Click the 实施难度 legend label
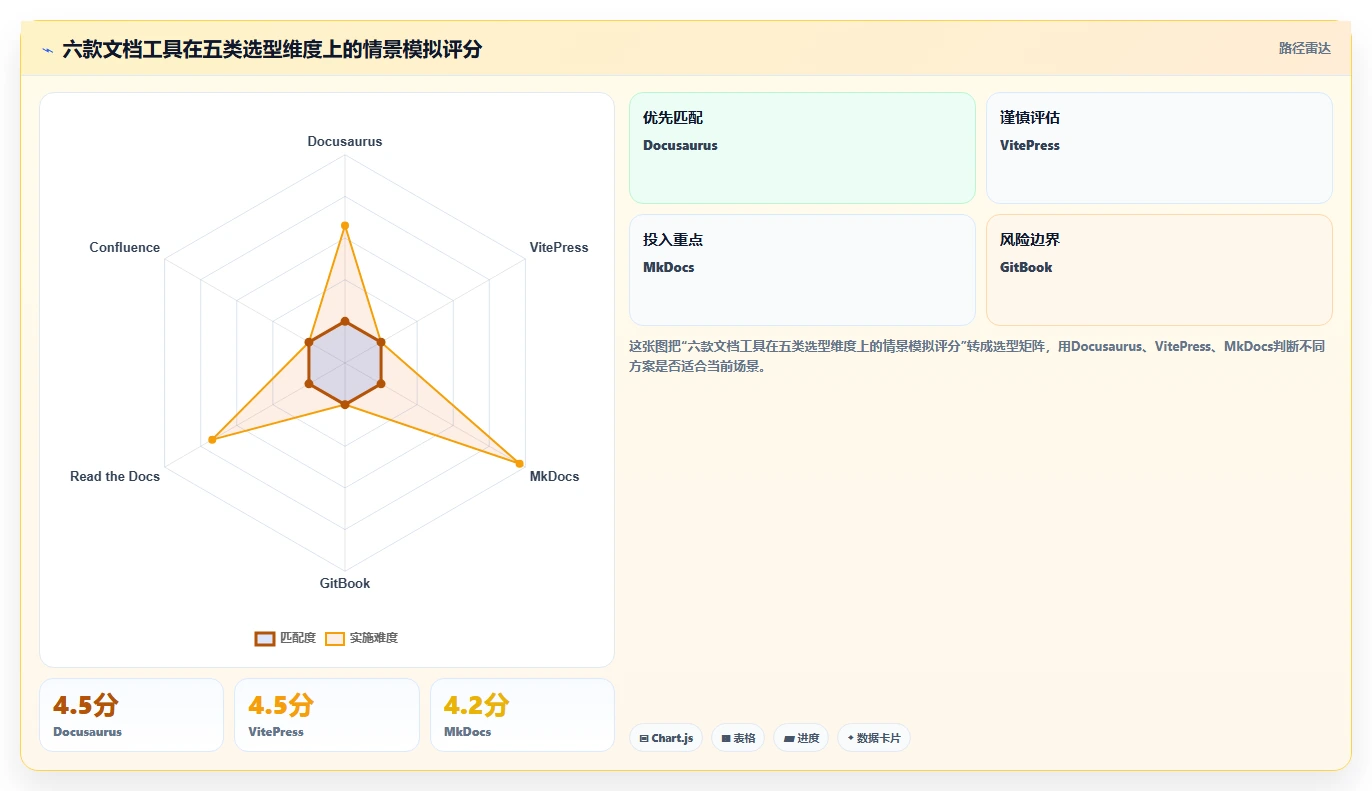1372x791 pixels. tap(373, 638)
